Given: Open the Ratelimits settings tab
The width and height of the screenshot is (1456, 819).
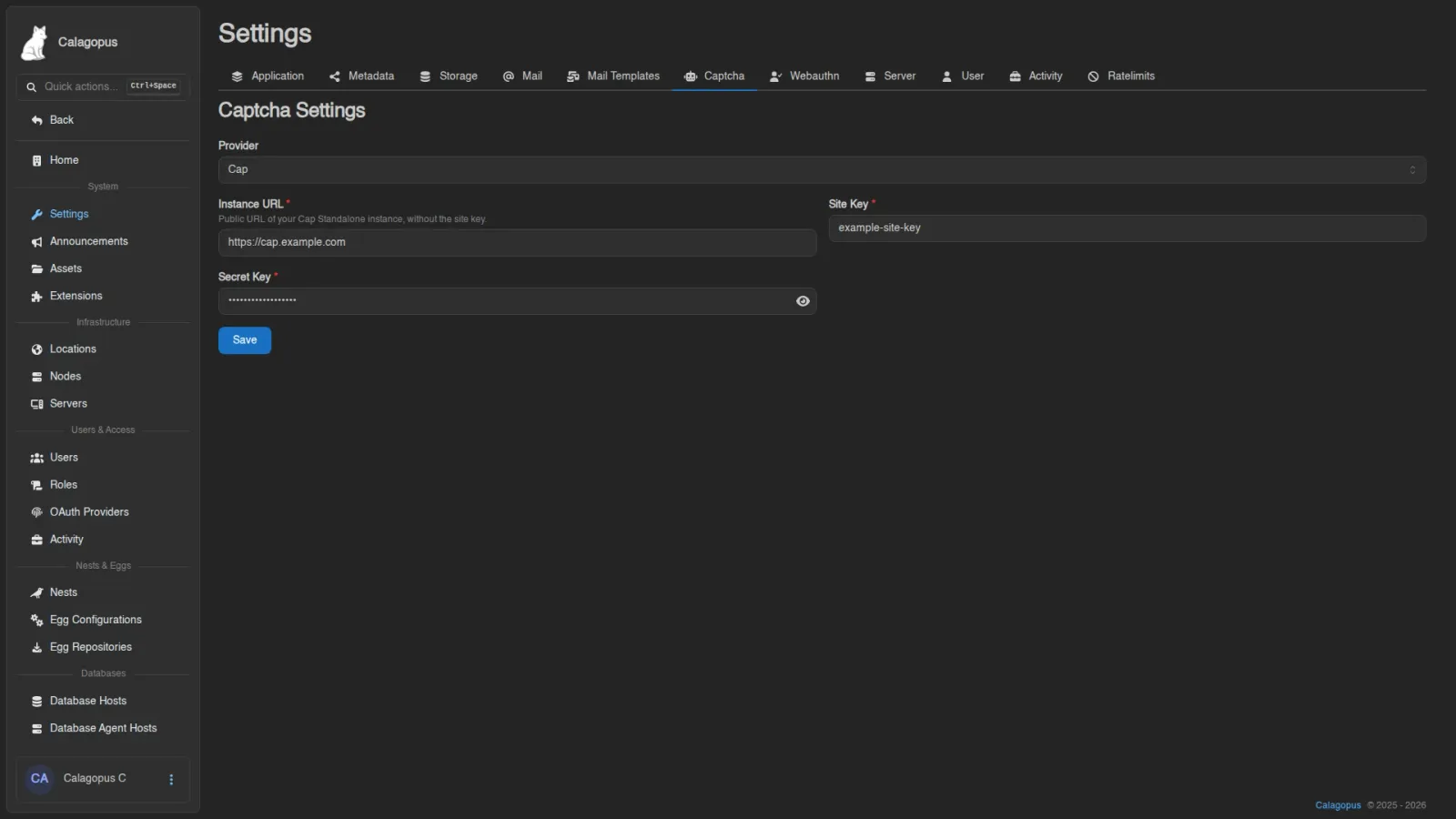Looking at the screenshot, I should pos(1121,76).
